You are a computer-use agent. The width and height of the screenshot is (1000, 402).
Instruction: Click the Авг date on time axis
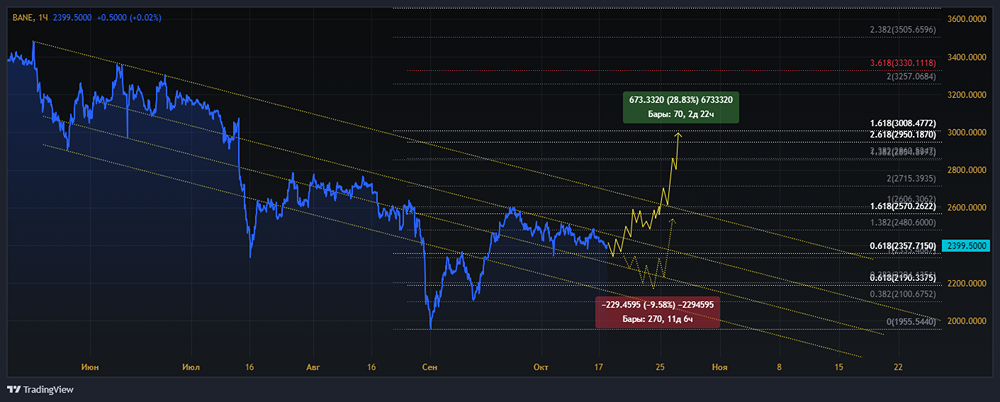[x=312, y=367]
